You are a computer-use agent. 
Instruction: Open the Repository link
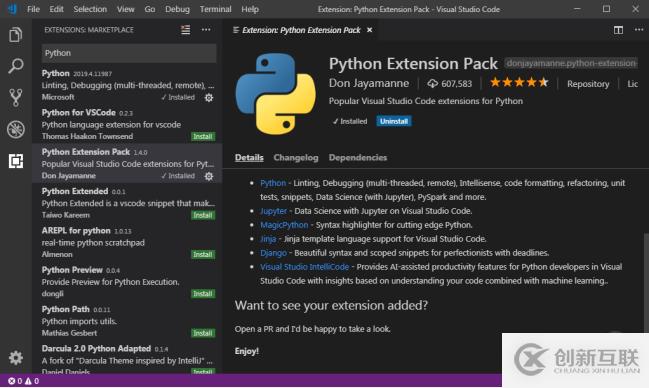pyautogui.click(x=588, y=84)
